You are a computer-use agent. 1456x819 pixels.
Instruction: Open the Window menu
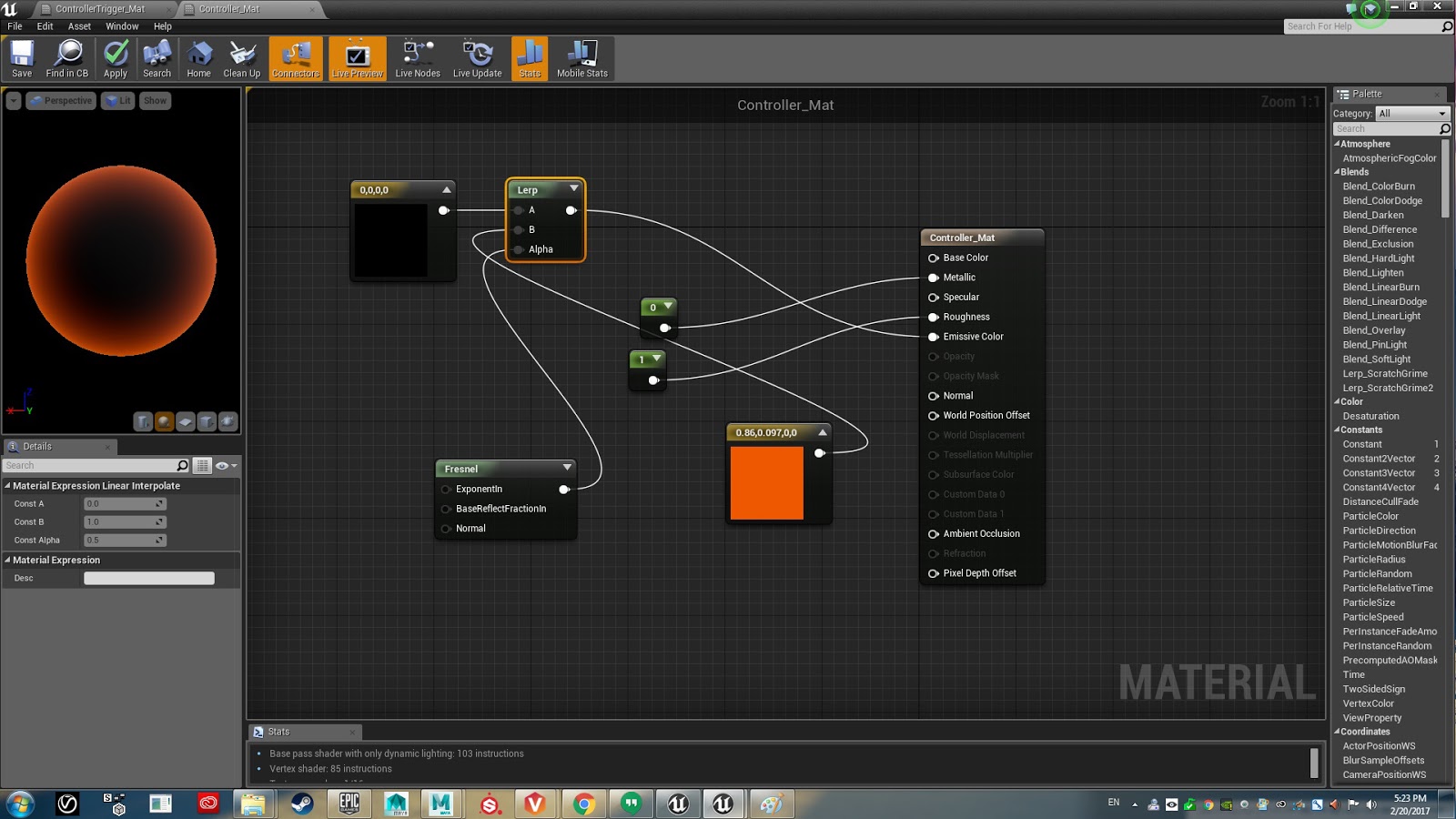pyautogui.click(x=121, y=26)
